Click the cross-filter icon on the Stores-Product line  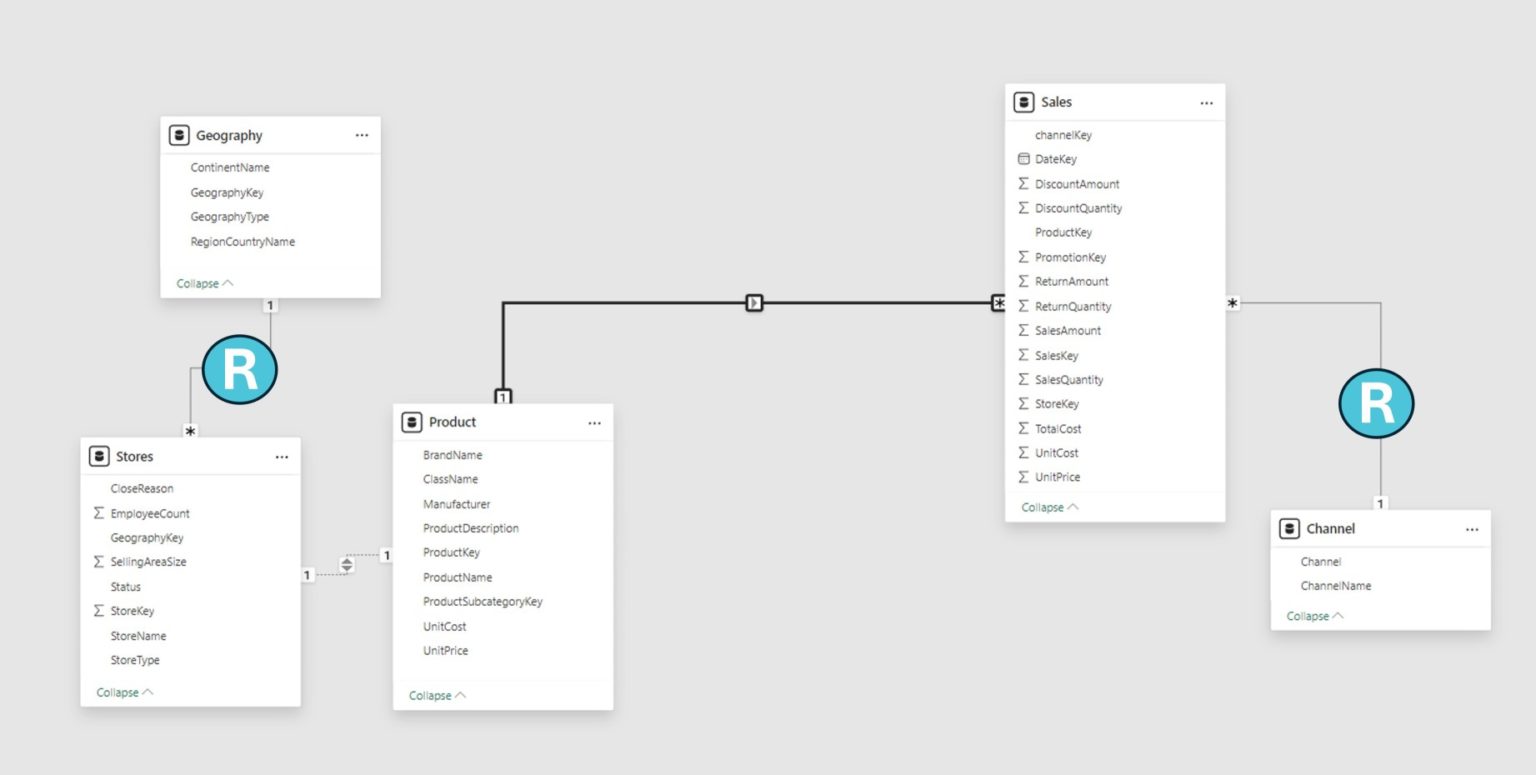click(346, 564)
